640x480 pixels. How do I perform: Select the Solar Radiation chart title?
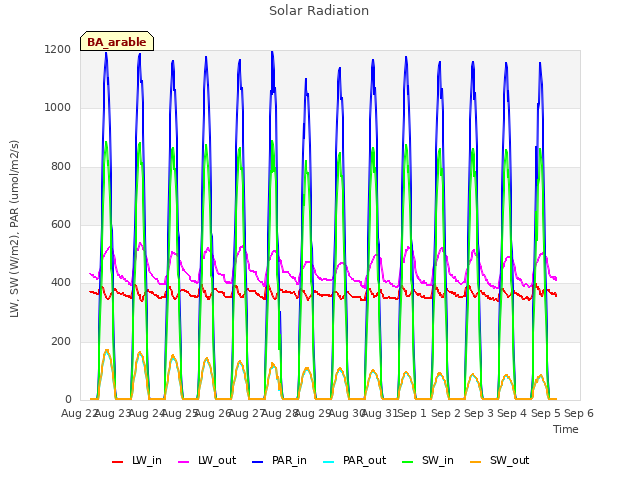pos(319,11)
